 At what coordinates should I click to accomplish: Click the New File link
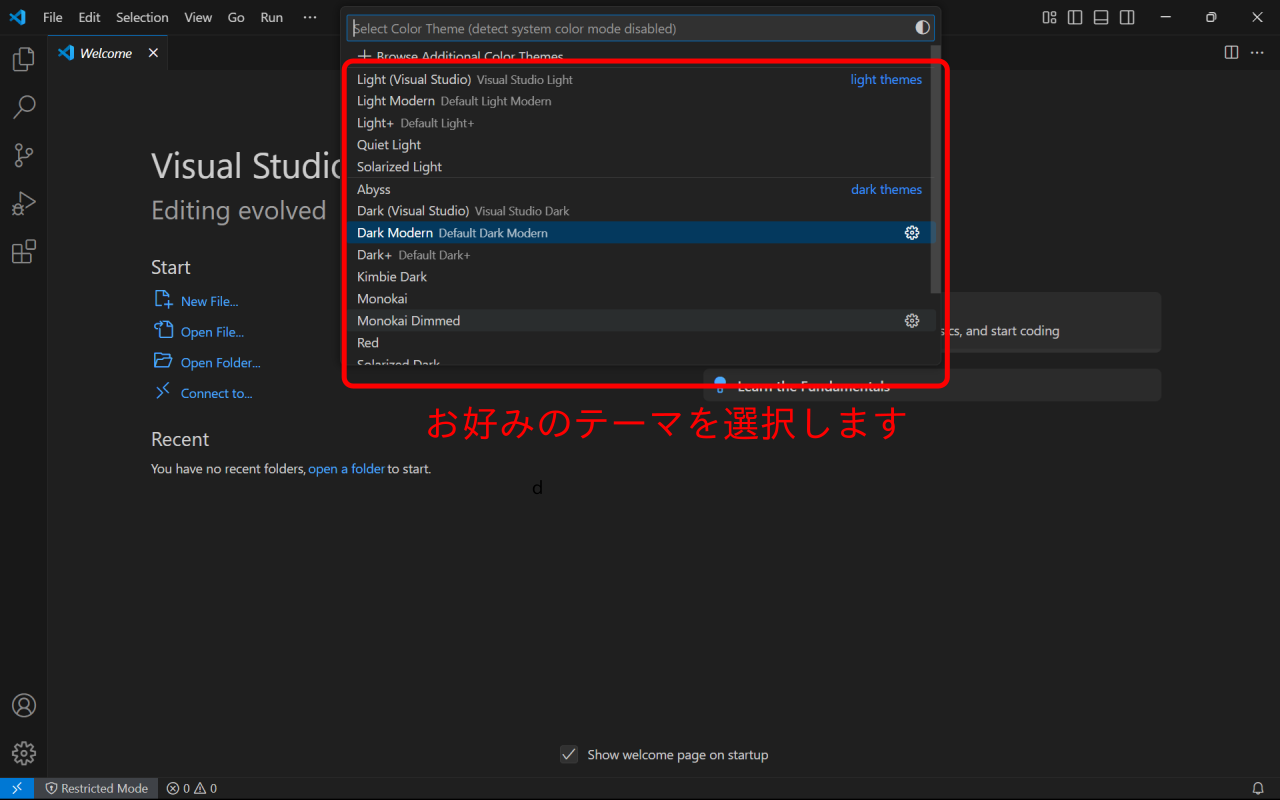pos(209,301)
